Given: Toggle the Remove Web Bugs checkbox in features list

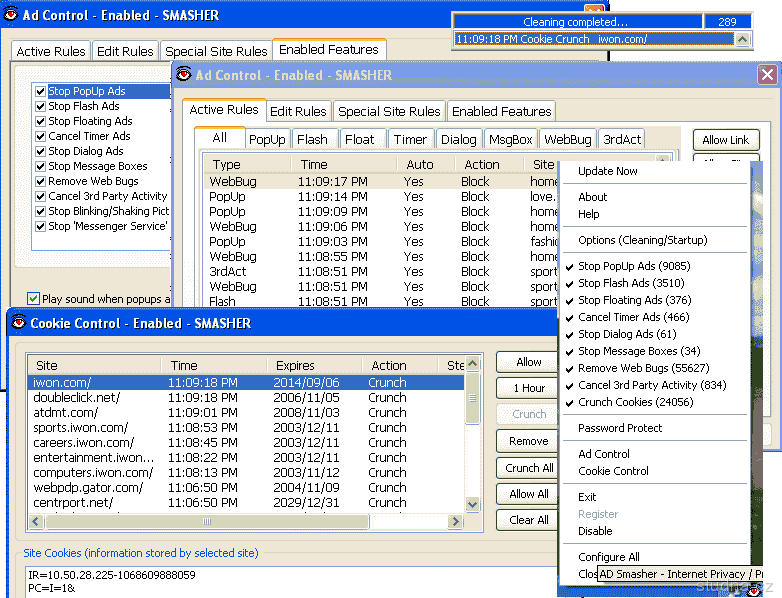Looking at the screenshot, I should tap(41, 181).
